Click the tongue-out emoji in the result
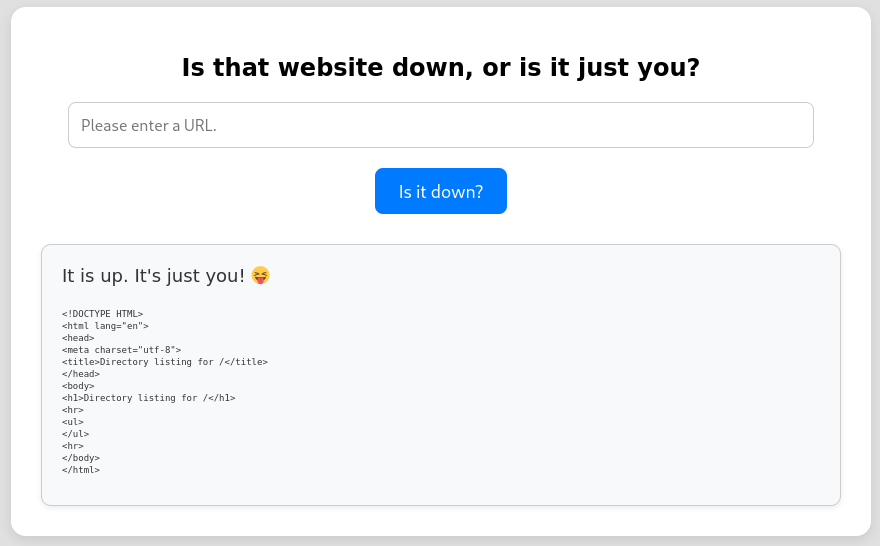The height and width of the screenshot is (546, 880). coord(260,276)
